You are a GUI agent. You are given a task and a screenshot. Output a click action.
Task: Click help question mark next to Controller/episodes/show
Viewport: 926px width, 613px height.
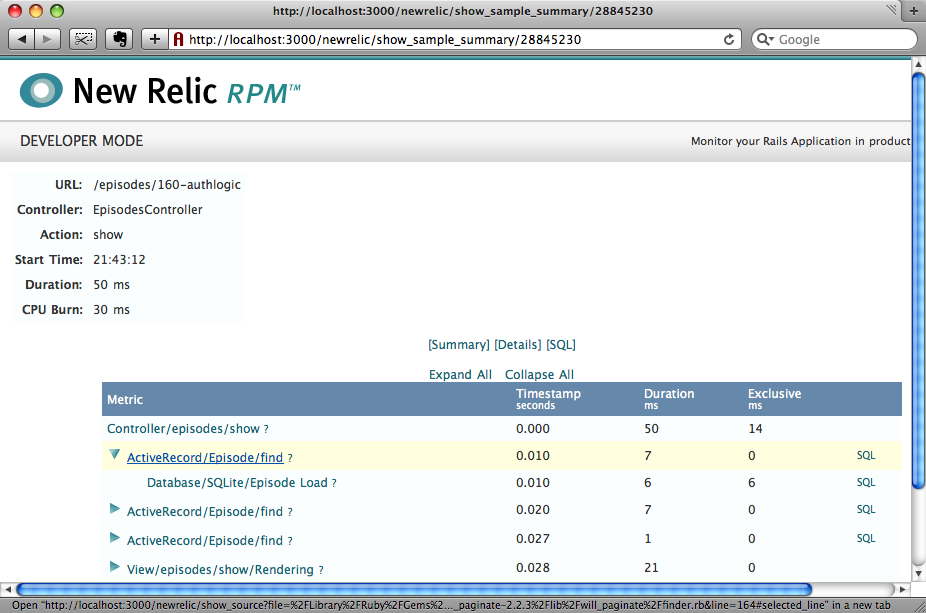(x=266, y=429)
